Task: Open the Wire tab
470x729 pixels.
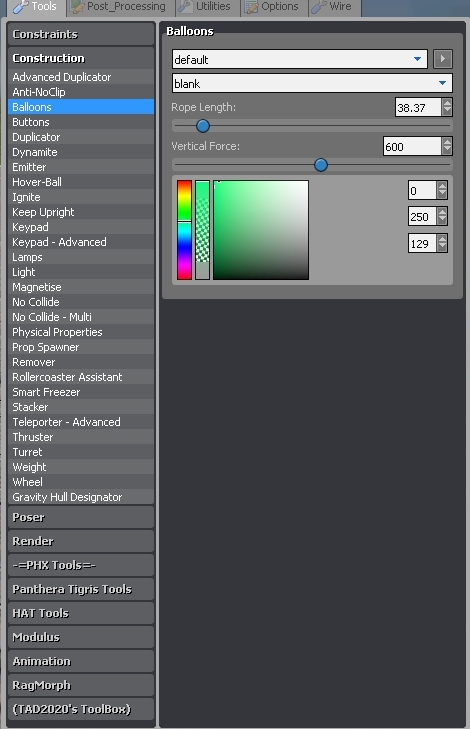Action: (334, 7)
